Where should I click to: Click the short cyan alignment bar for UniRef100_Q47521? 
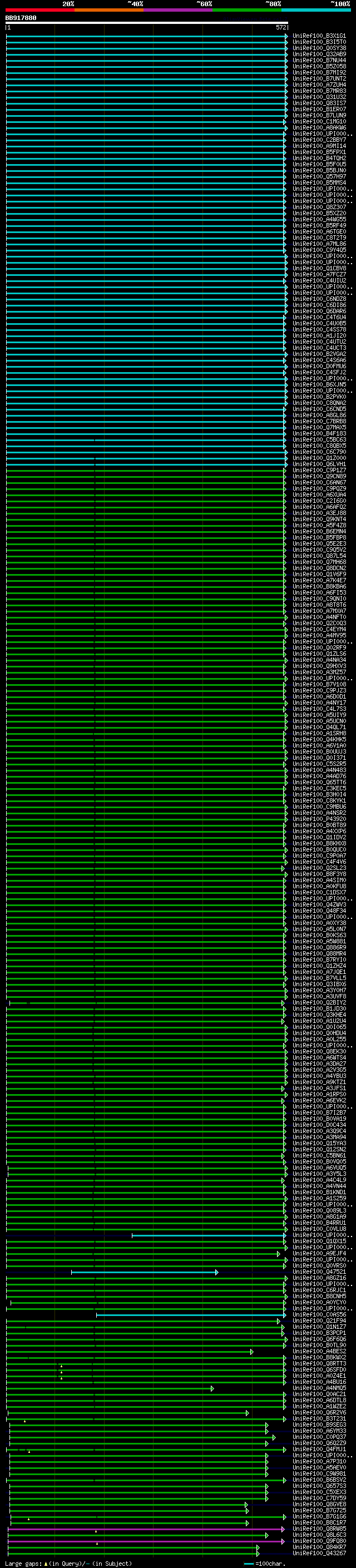pos(145,1272)
